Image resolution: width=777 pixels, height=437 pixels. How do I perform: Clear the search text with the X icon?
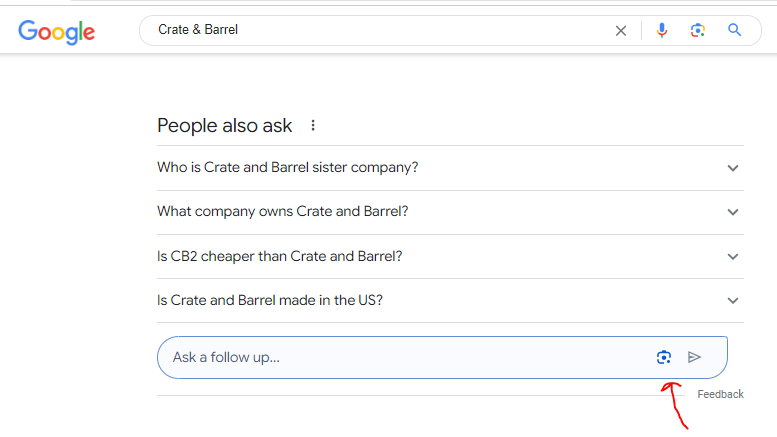click(621, 30)
